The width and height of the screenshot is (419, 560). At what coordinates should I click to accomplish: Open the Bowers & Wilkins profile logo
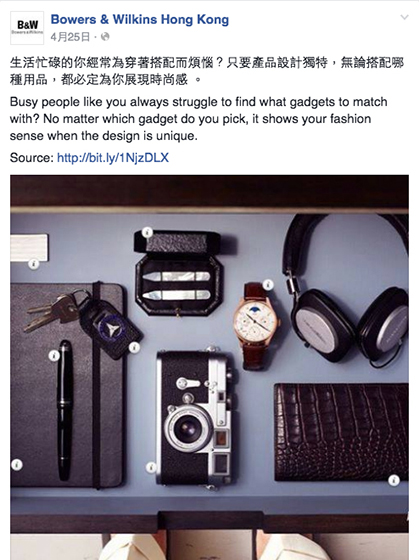coord(27,28)
